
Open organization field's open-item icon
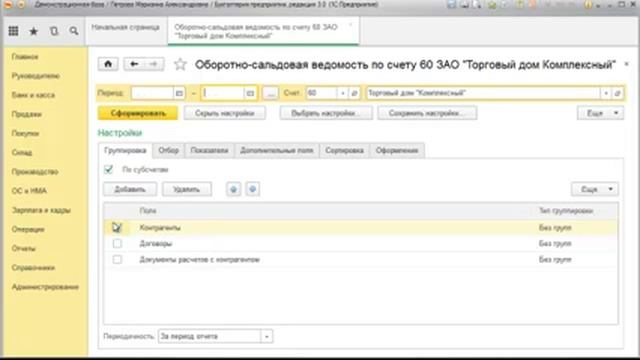(617, 93)
